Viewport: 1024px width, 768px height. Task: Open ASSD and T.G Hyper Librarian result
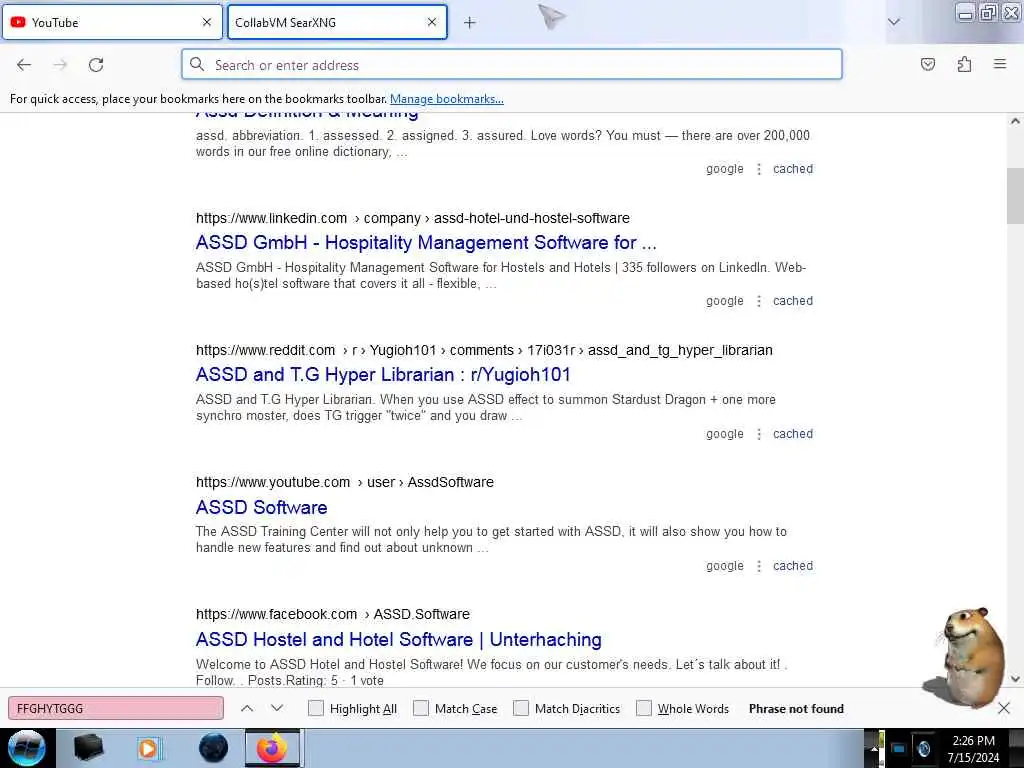383,374
